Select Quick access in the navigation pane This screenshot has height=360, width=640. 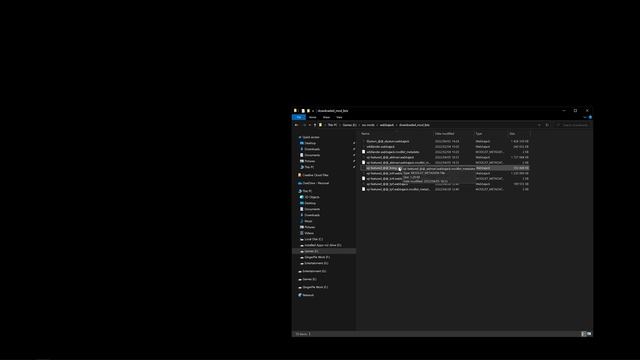(311, 137)
